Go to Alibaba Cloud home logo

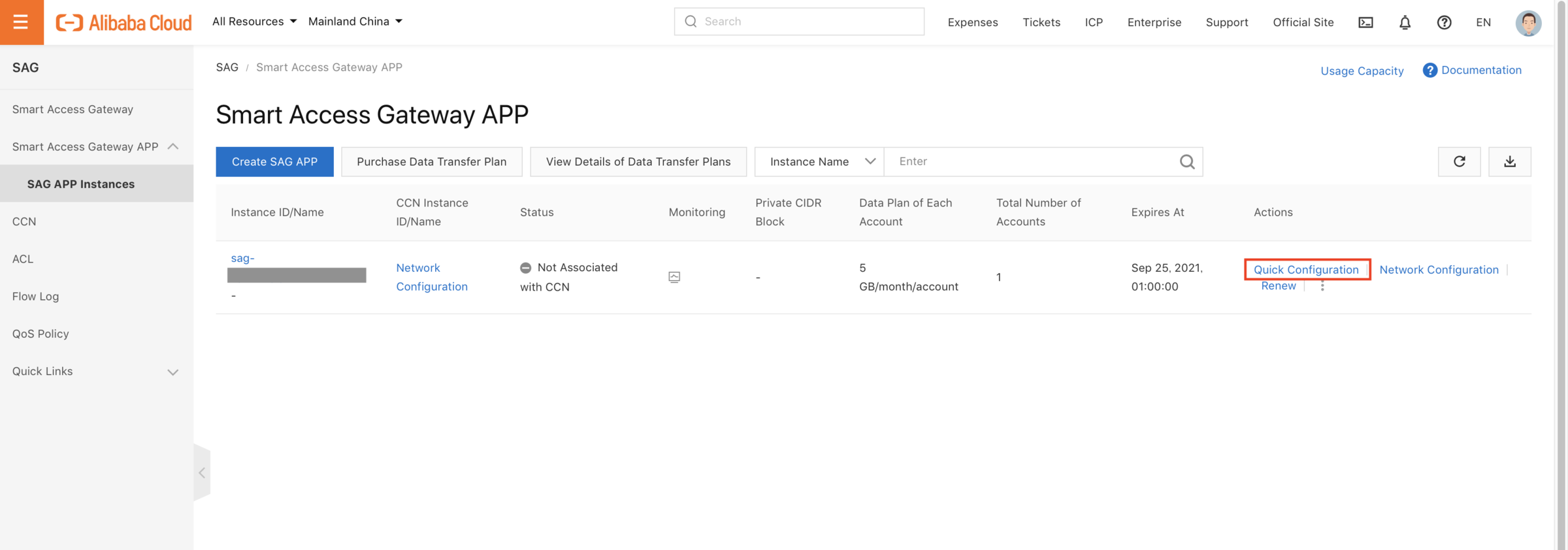[123, 22]
